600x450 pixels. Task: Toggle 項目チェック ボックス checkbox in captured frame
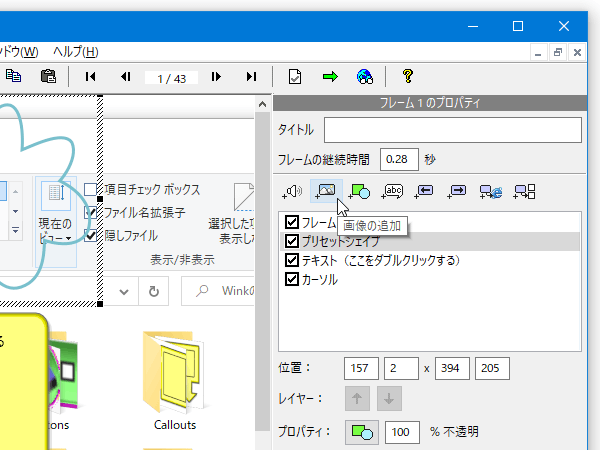(90, 189)
